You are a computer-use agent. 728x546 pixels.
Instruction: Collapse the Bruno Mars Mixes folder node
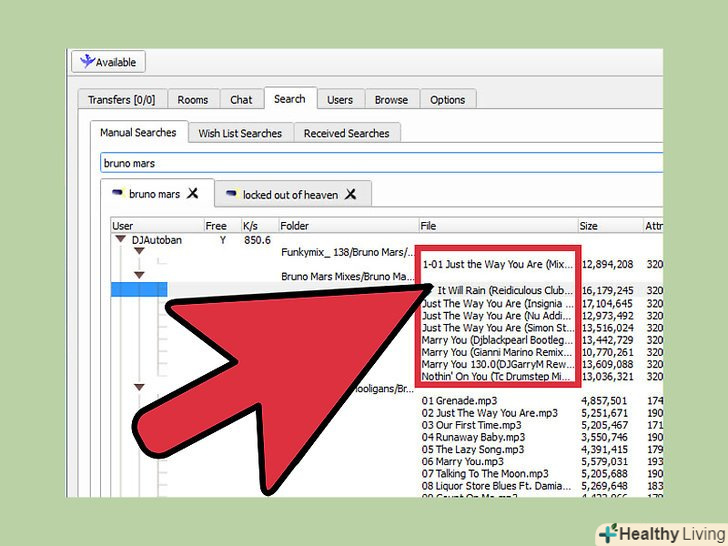(x=139, y=275)
